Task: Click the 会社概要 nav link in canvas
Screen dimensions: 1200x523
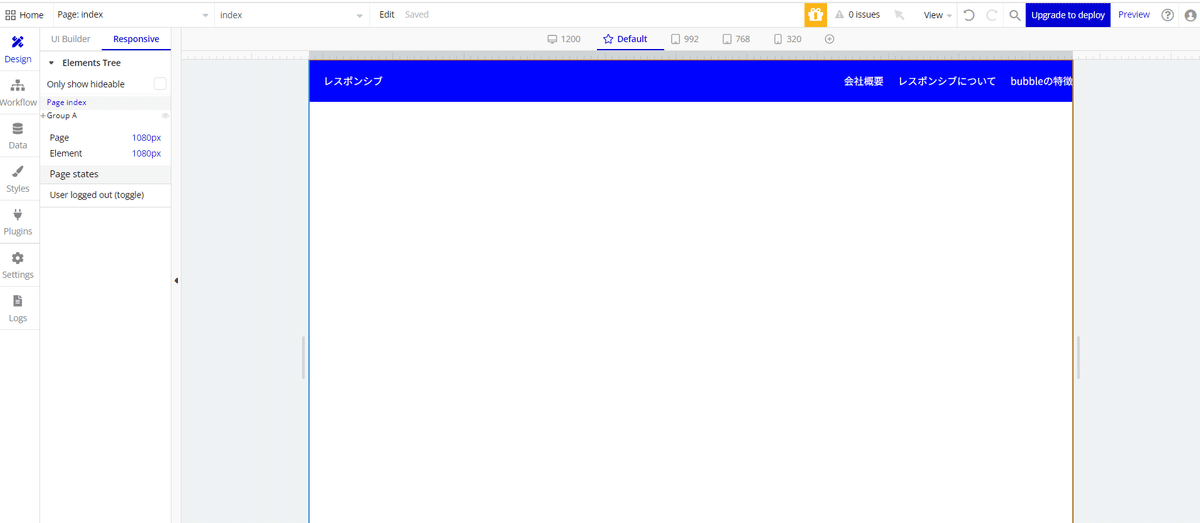Action: pyautogui.click(x=864, y=81)
